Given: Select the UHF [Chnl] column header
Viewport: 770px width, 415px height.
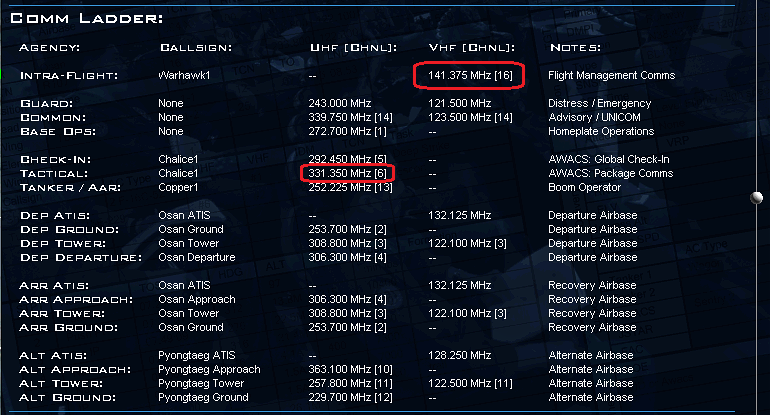Looking at the screenshot, I should point(354,47).
